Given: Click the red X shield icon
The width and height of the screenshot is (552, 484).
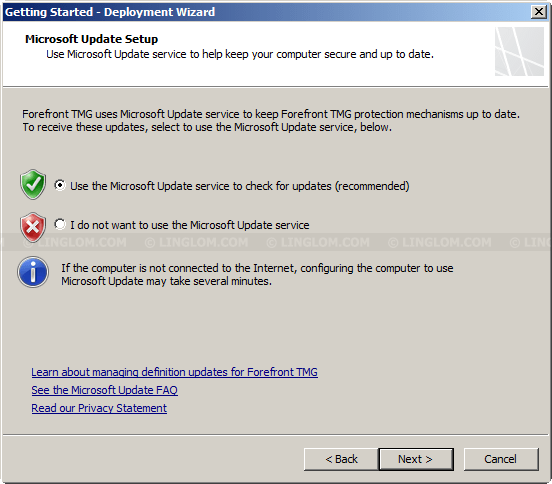Looking at the screenshot, I should point(33,227).
